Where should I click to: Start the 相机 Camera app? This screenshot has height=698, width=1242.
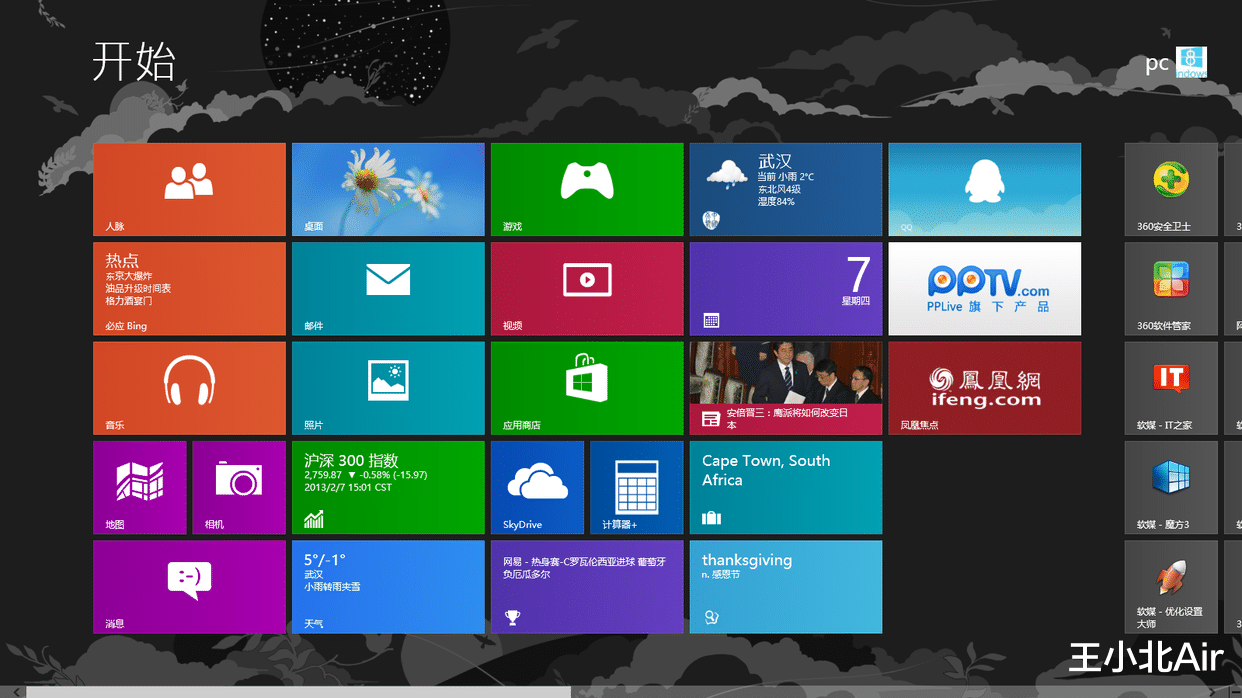coord(239,487)
